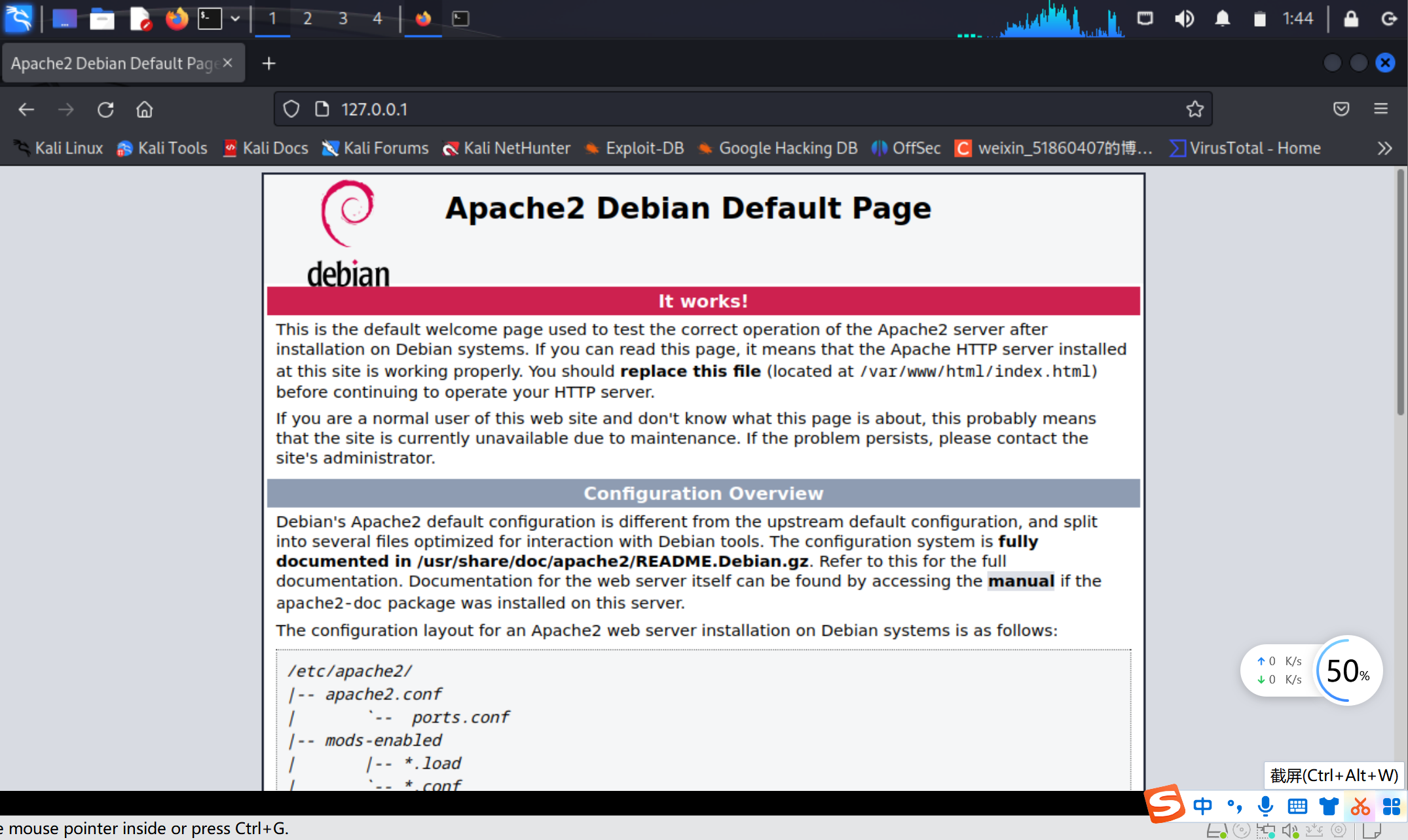Open the Google Hacking DB bookmark
Screen dimensions: 1408x840
(777, 149)
